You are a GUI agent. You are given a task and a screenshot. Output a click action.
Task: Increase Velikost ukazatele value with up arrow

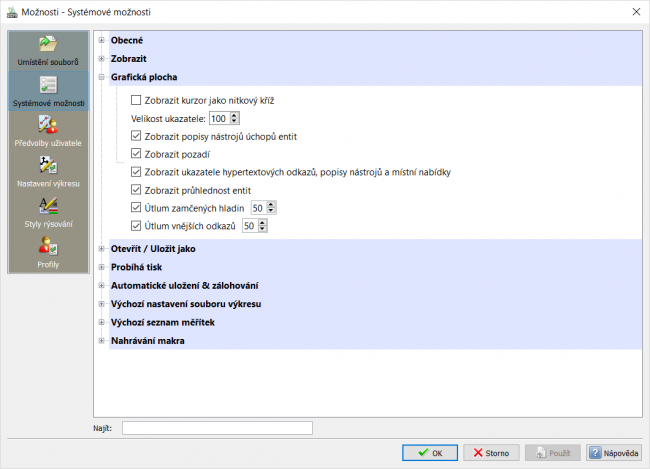pos(234,116)
